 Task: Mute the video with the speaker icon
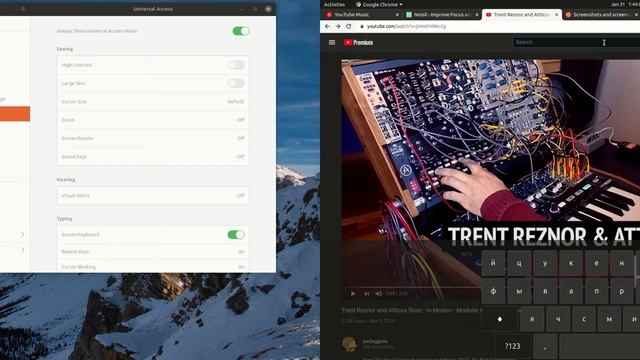tap(378, 293)
